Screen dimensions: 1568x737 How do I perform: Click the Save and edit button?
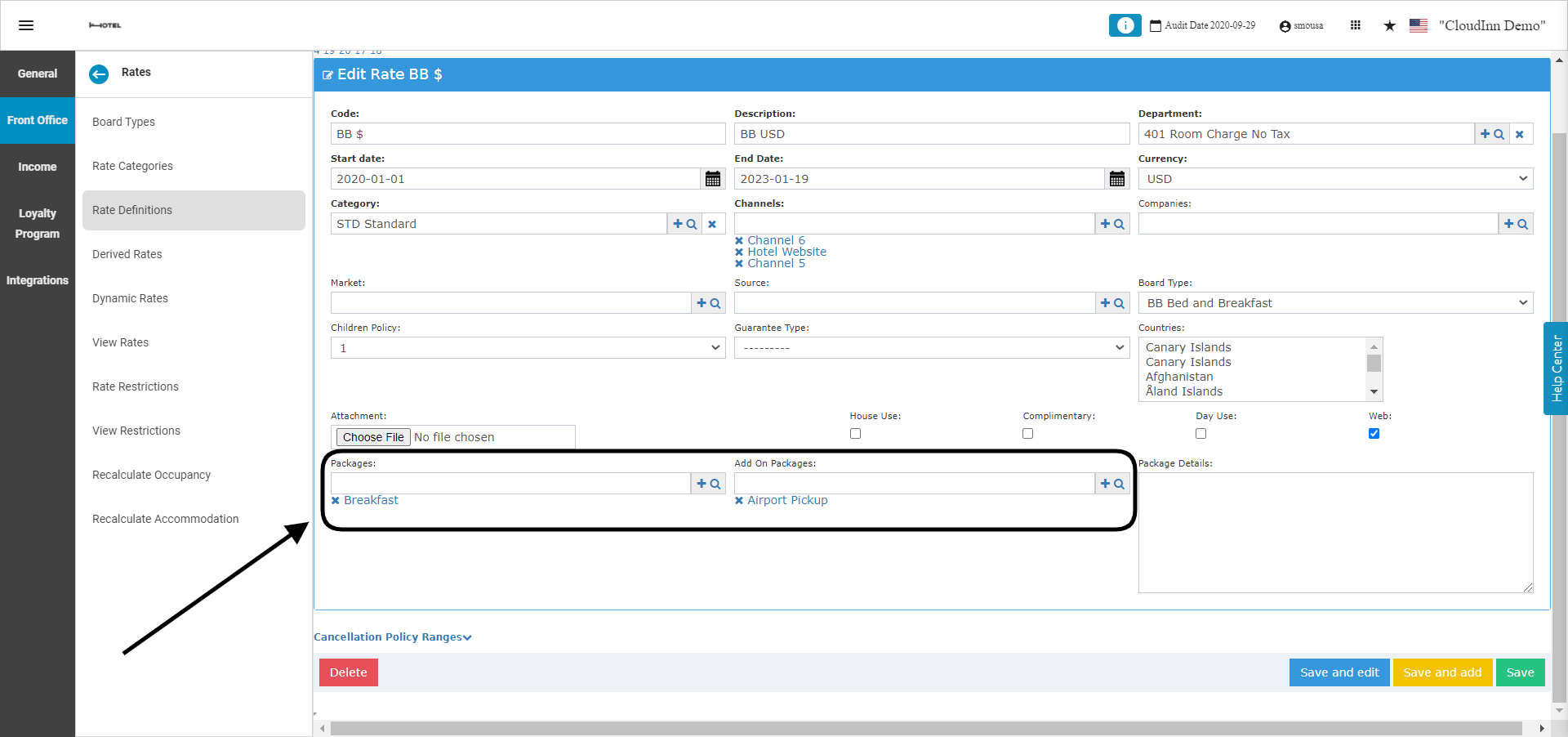pyautogui.click(x=1339, y=672)
